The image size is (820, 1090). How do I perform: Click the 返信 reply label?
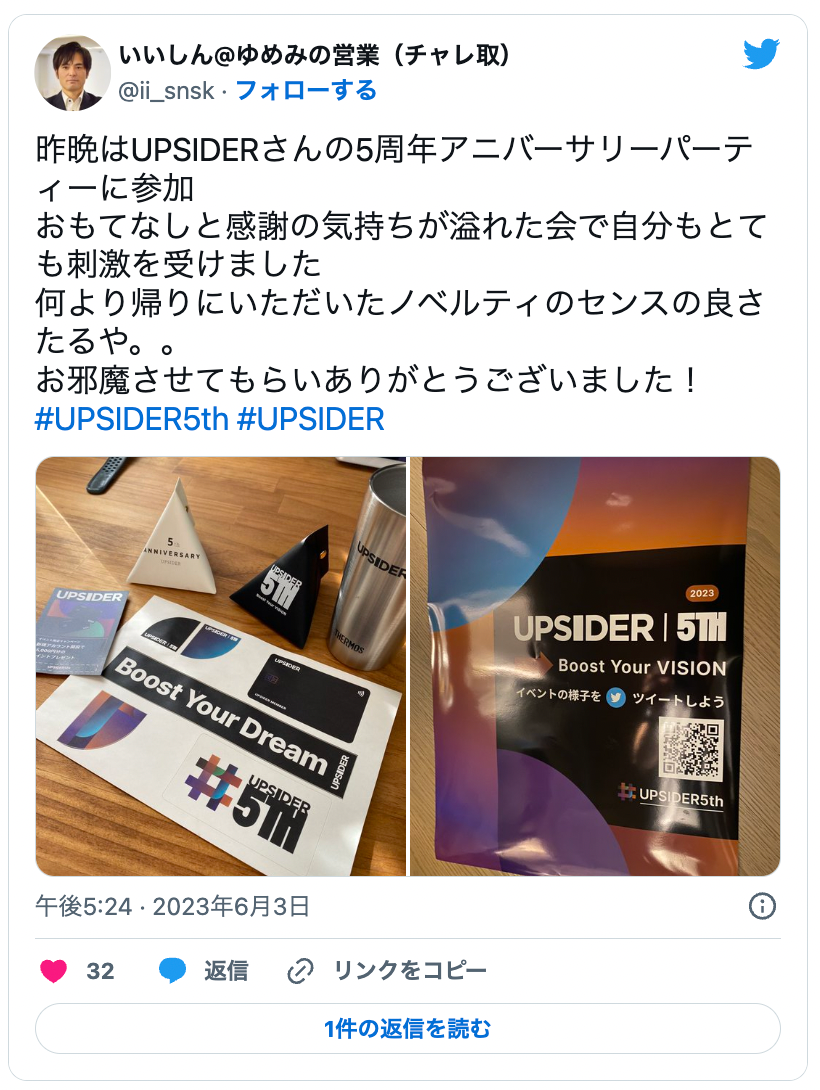(226, 970)
